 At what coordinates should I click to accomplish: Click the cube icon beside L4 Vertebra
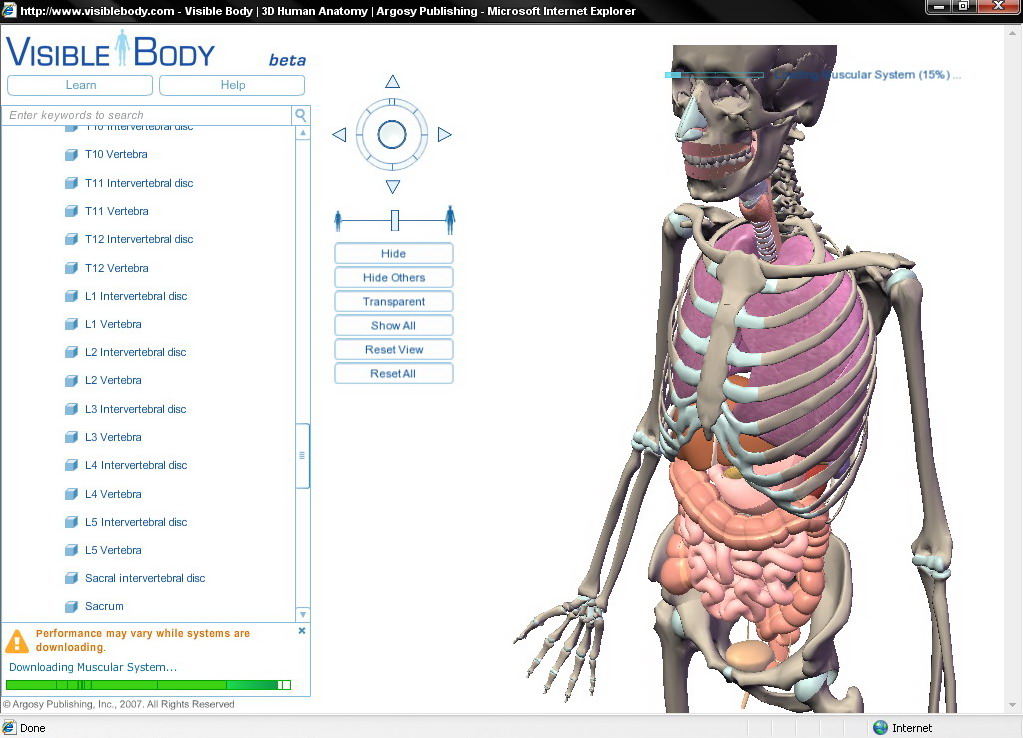[72, 494]
